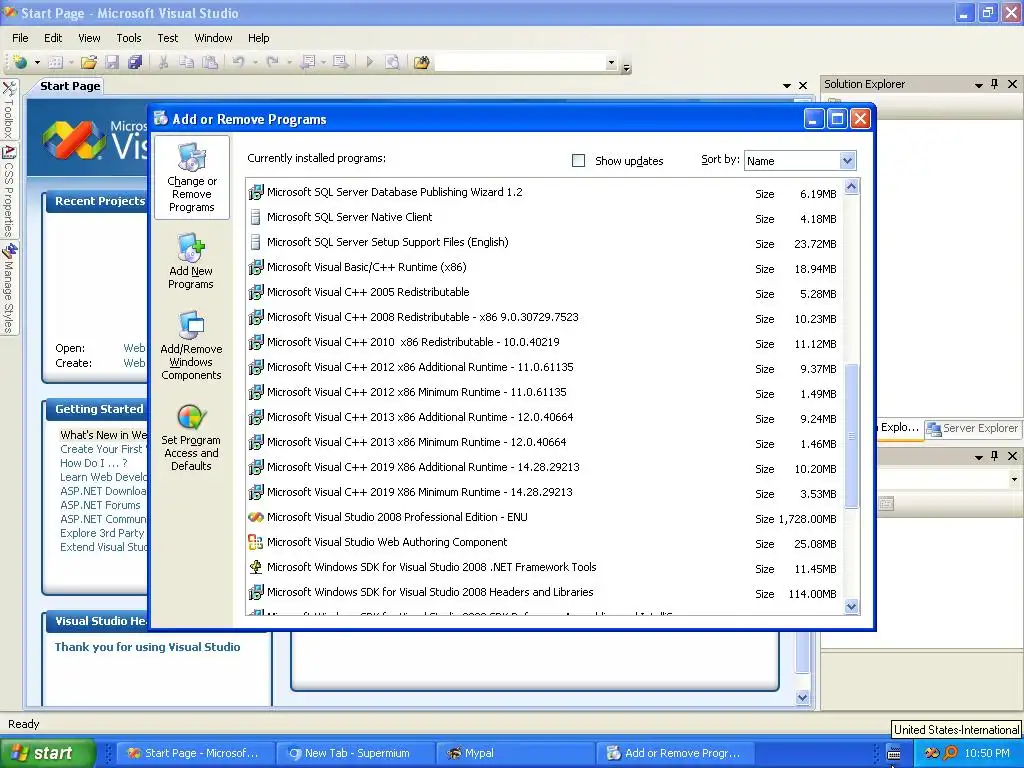Select Microsoft Visual Basic/C++ Runtime (x86)
Image resolution: width=1024 pixels, height=768 pixels.
(x=544, y=268)
